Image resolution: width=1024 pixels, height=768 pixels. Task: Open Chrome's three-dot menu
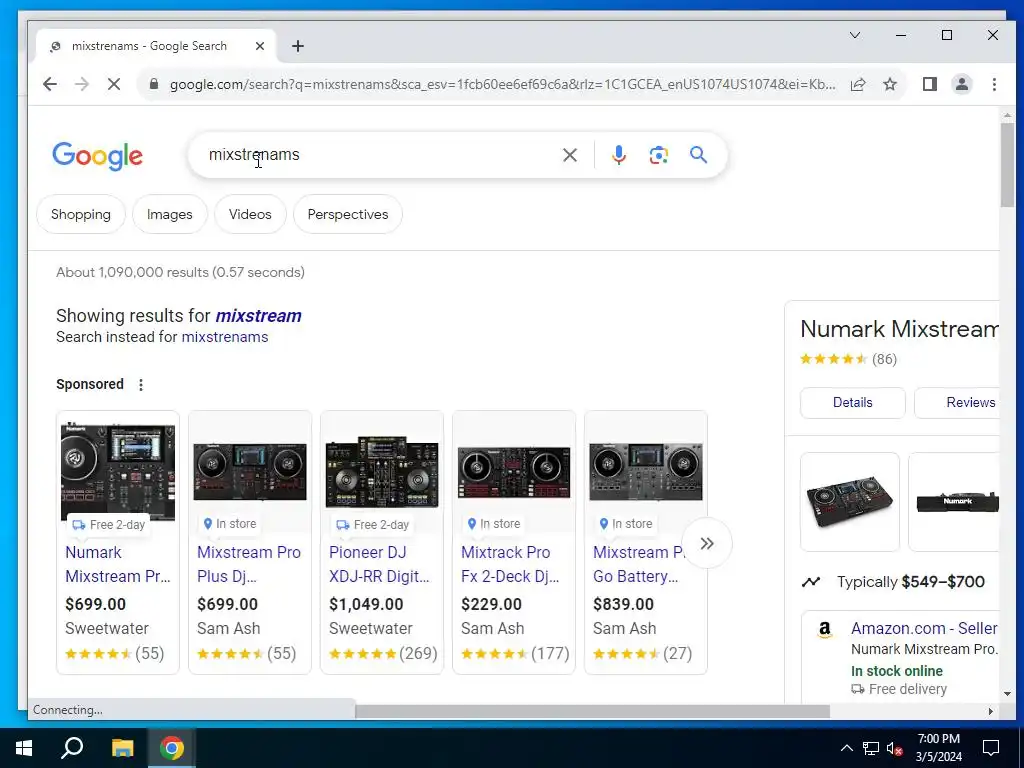click(994, 84)
